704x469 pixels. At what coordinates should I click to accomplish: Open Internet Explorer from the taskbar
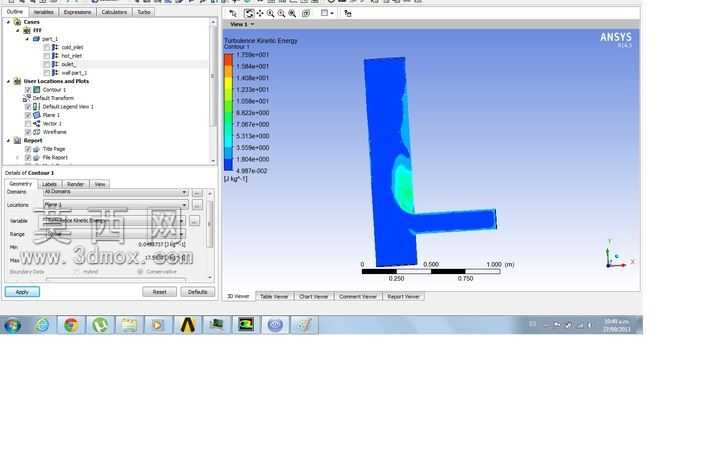pos(42,325)
